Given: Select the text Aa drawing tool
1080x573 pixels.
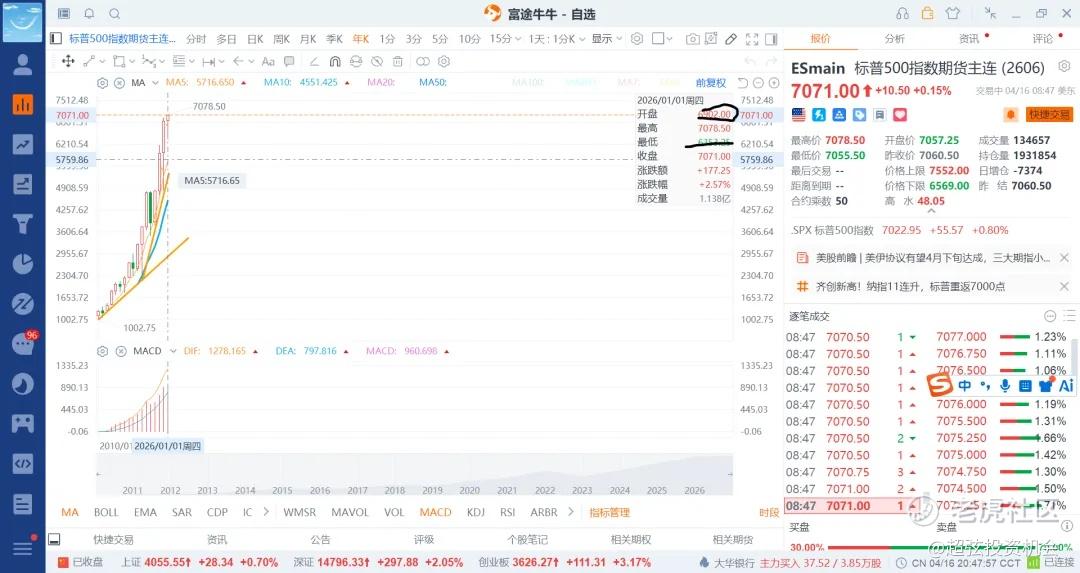Looking at the screenshot, I should [x=268, y=61].
